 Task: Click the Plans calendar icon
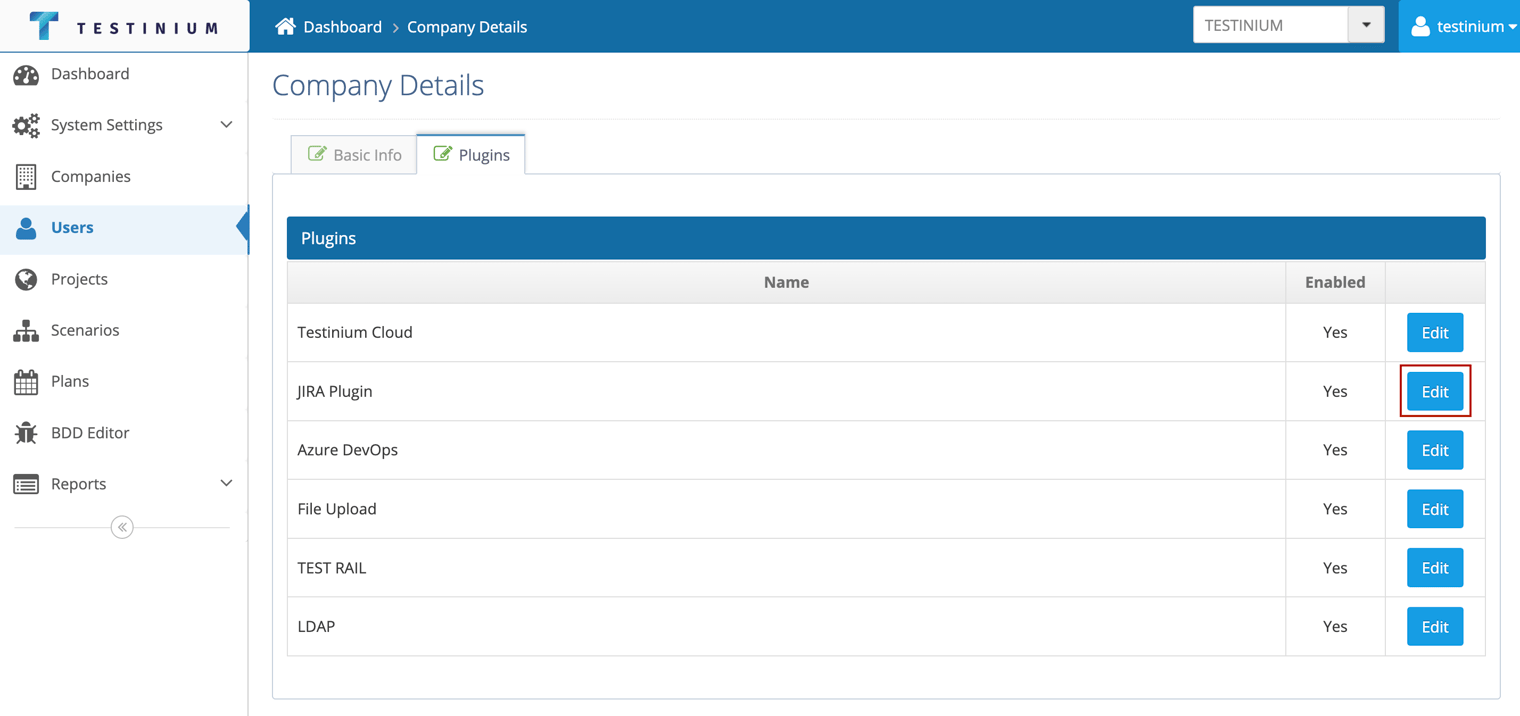(26, 381)
